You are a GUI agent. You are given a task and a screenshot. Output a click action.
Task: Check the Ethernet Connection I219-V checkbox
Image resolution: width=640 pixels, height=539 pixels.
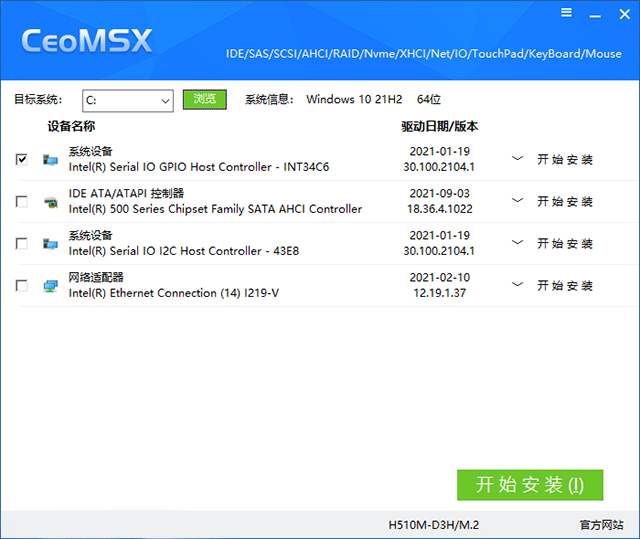tap(22, 285)
